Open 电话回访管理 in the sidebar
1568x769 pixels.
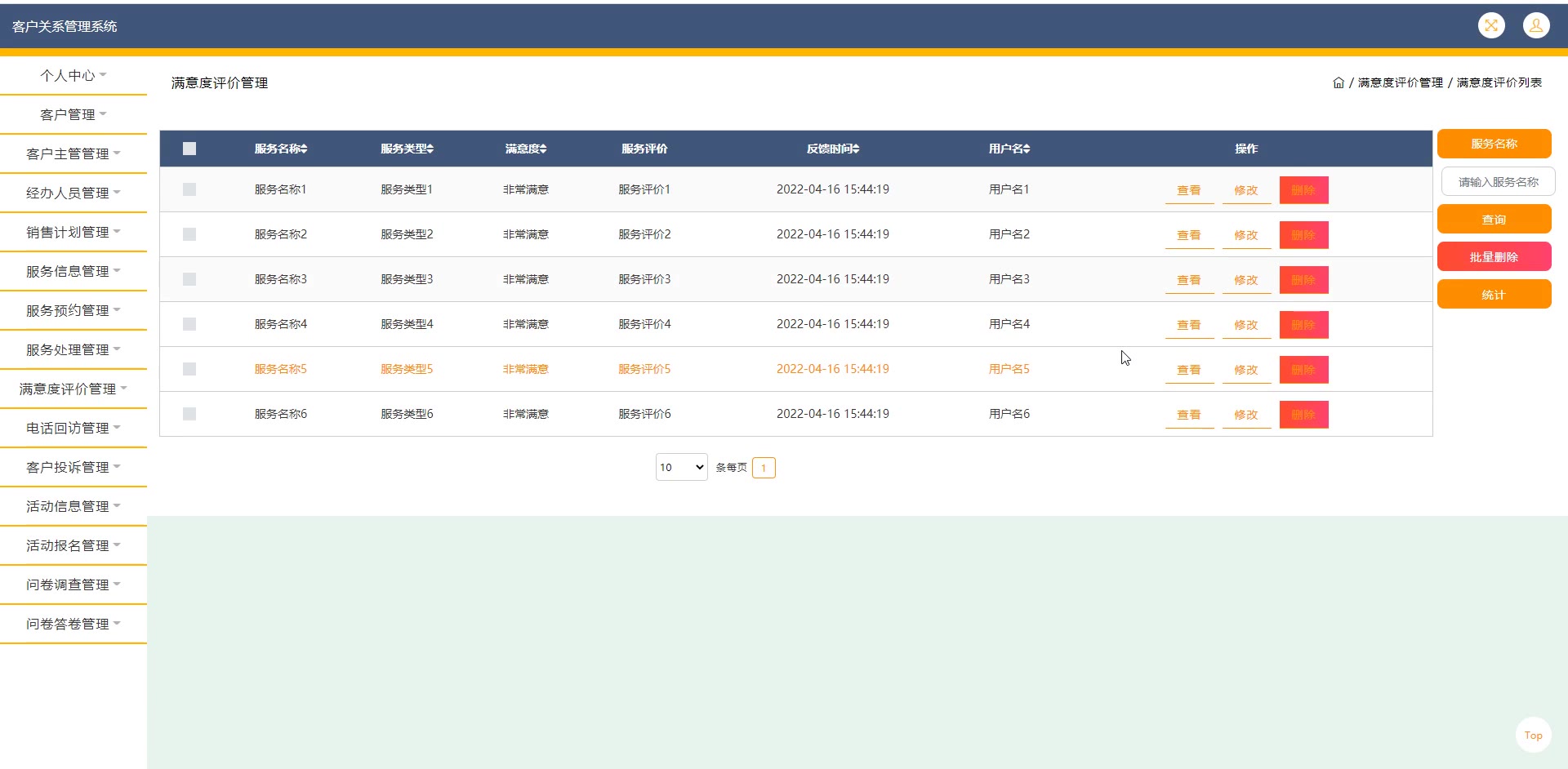point(73,428)
